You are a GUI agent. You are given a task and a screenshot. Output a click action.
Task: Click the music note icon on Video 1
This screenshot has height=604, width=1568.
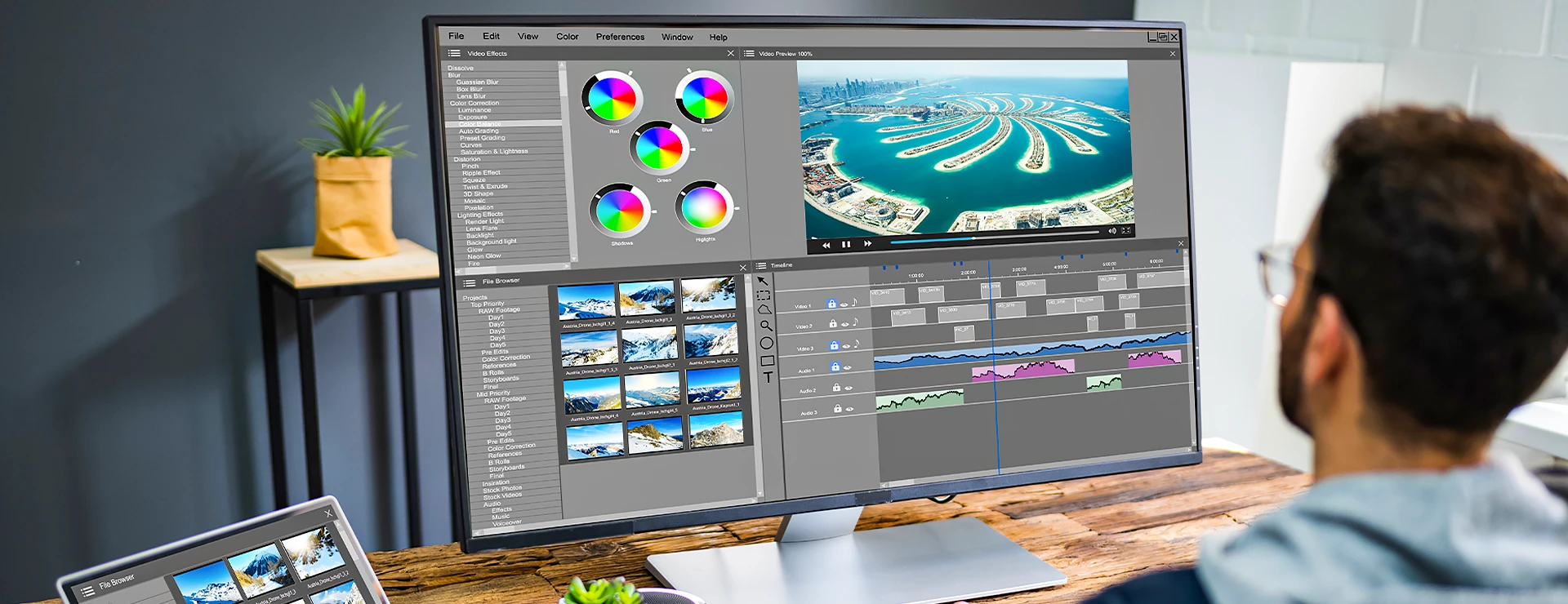[x=855, y=302]
